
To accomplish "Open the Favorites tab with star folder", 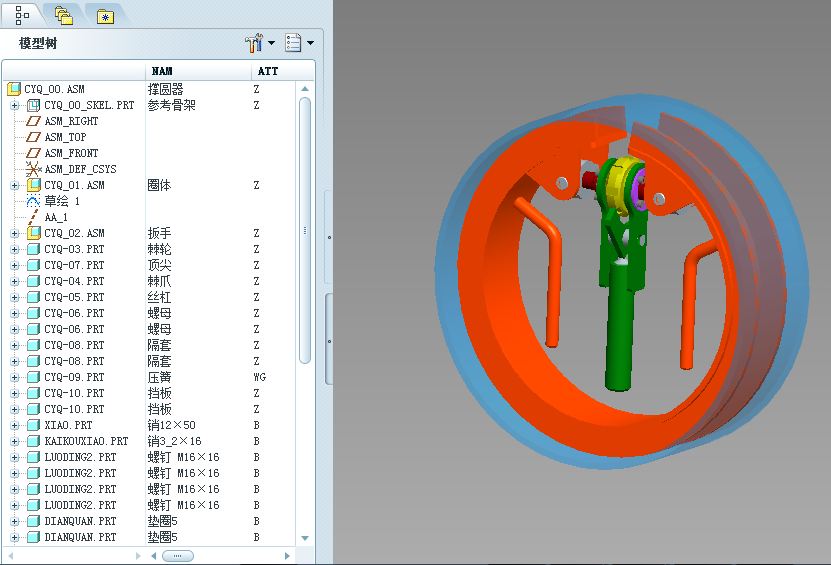I will [x=105, y=17].
